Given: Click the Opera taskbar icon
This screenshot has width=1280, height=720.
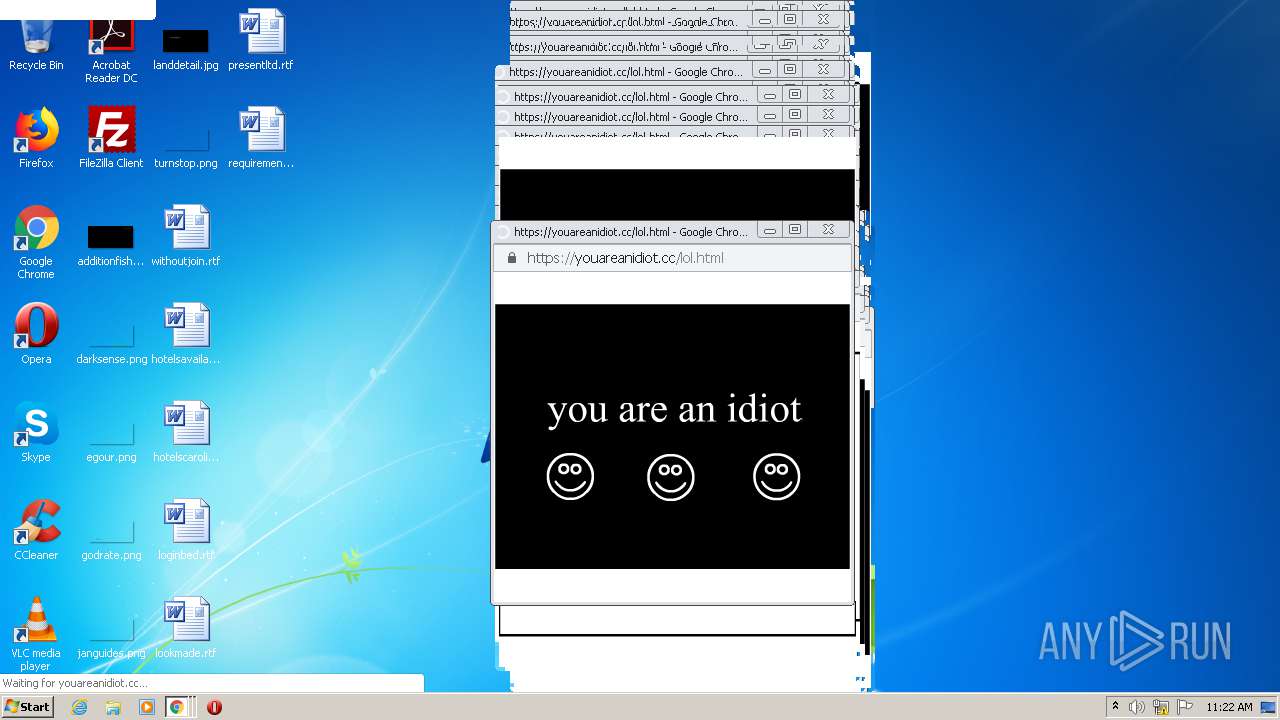Looking at the screenshot, I should pyautogui.click(x=214, y=707).
